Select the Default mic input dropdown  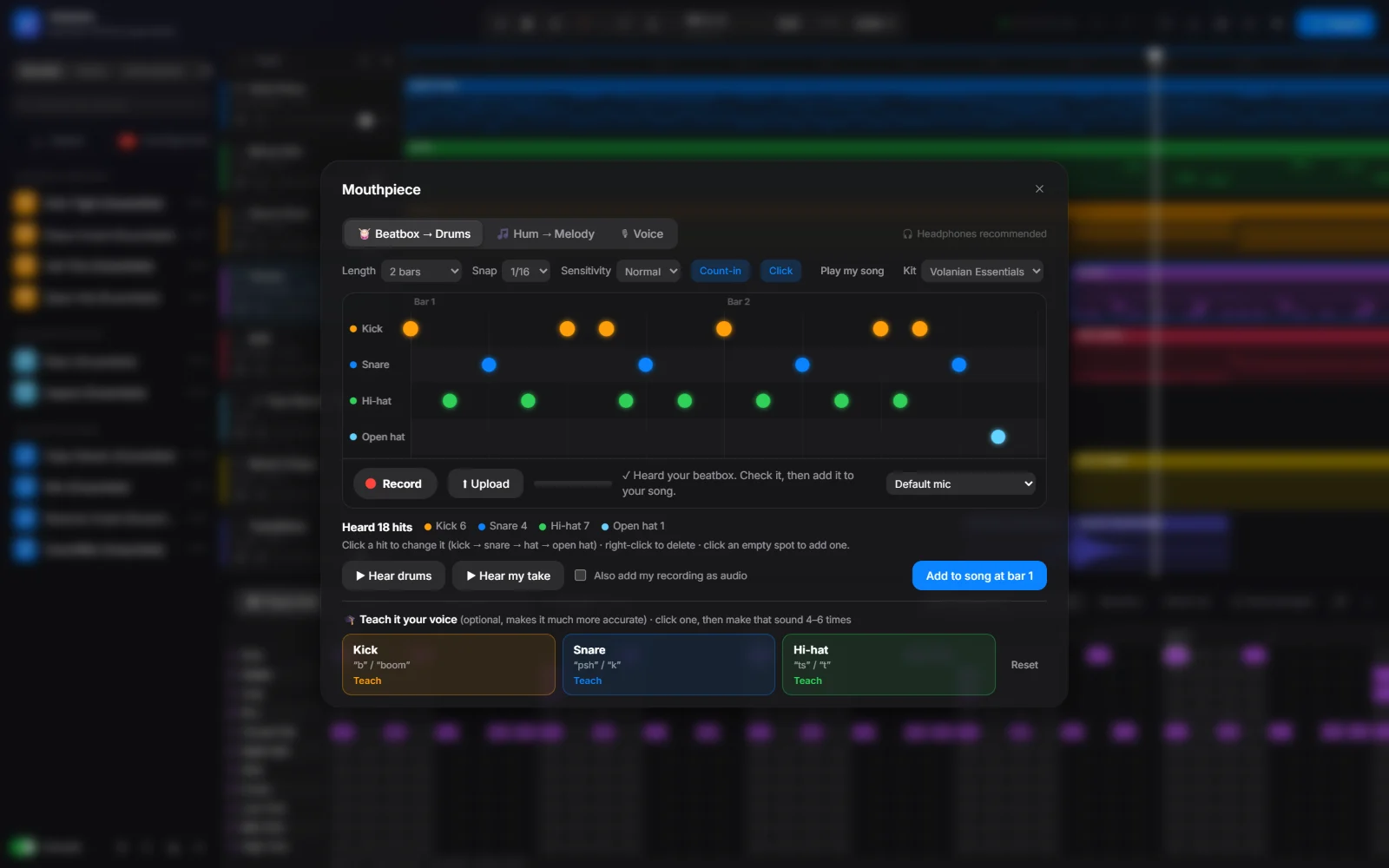(961, 483)
